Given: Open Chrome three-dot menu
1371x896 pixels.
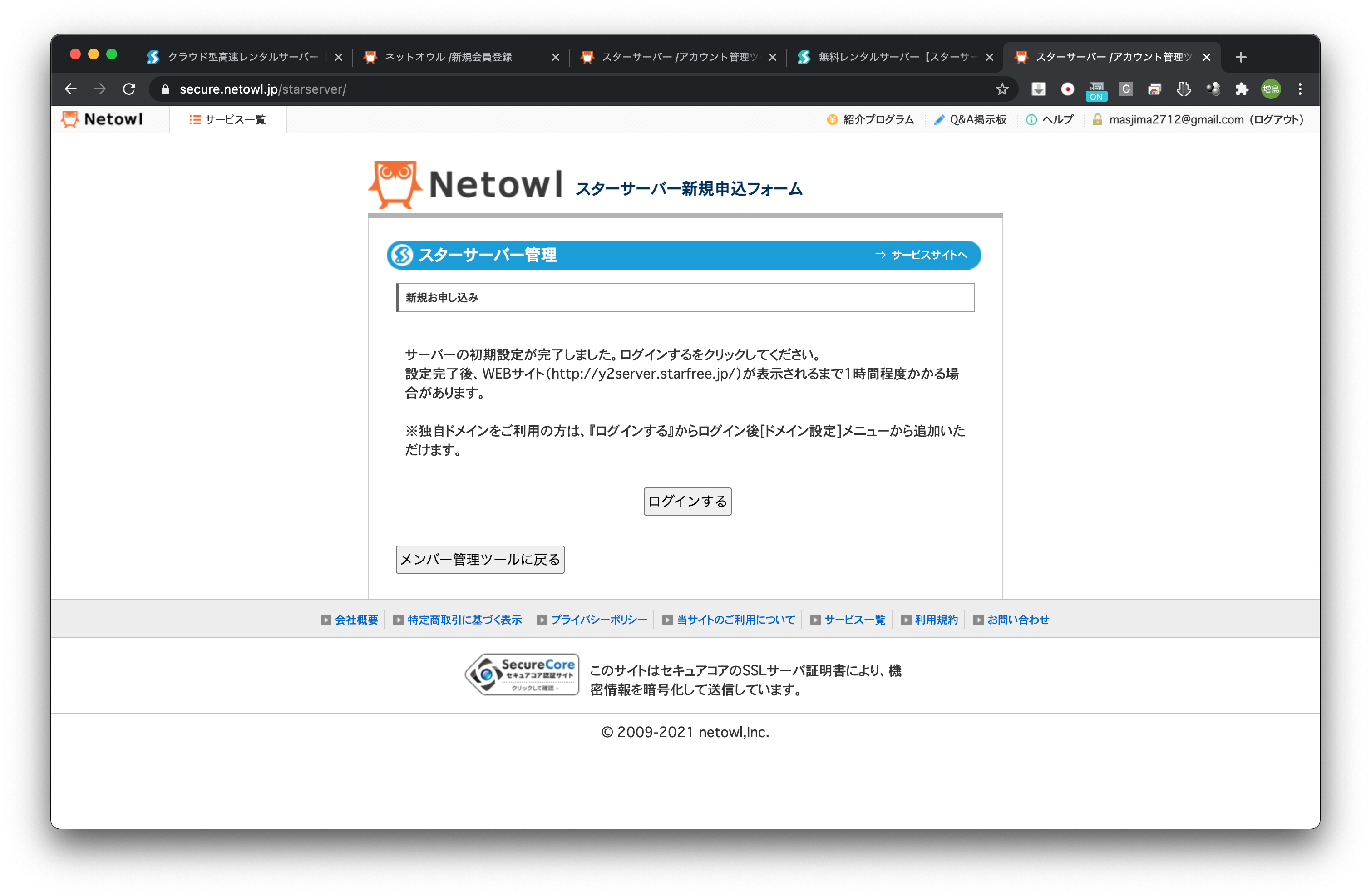Looking at the screenshot, I should point(1300,89).
